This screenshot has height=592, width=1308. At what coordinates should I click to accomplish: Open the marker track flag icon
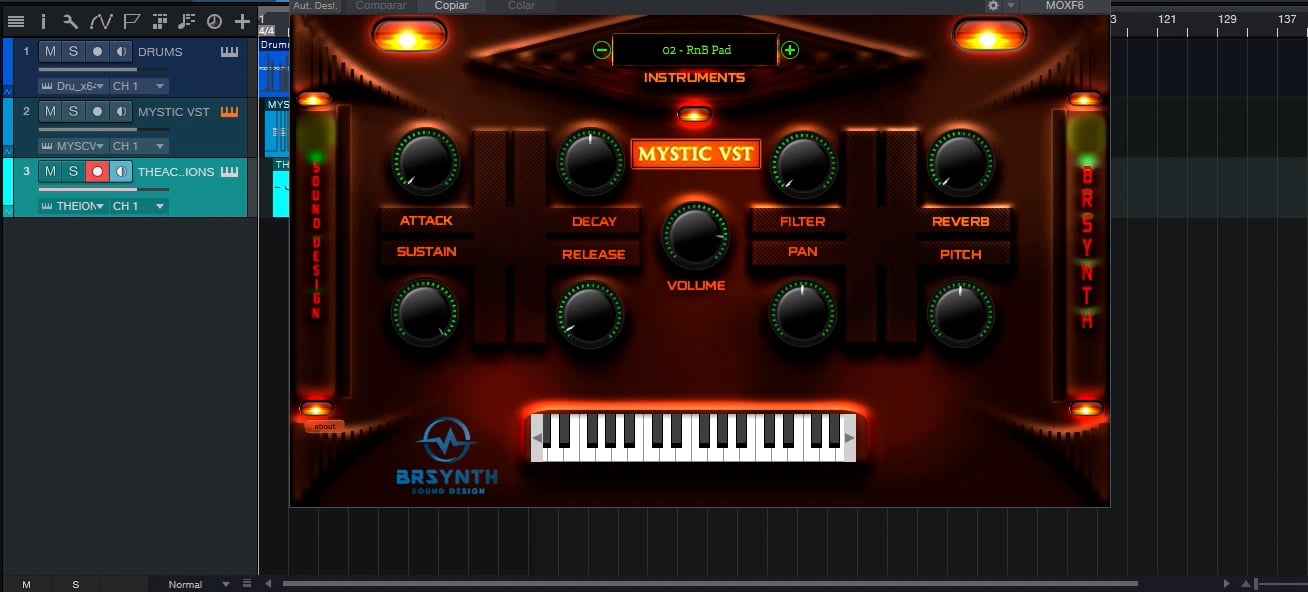131,21
